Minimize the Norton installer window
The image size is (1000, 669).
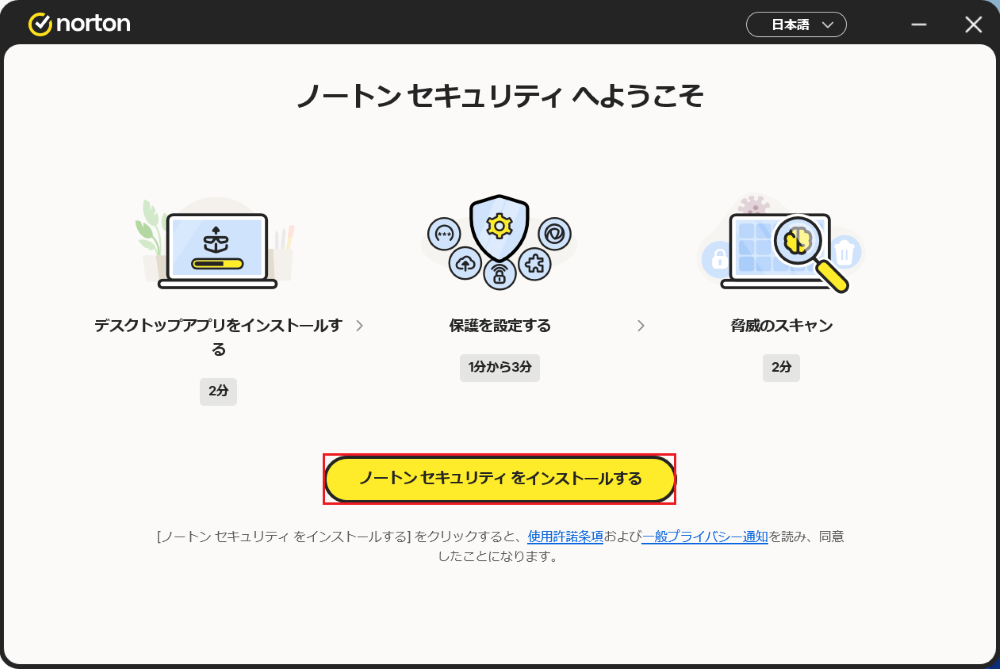point(918,25)
